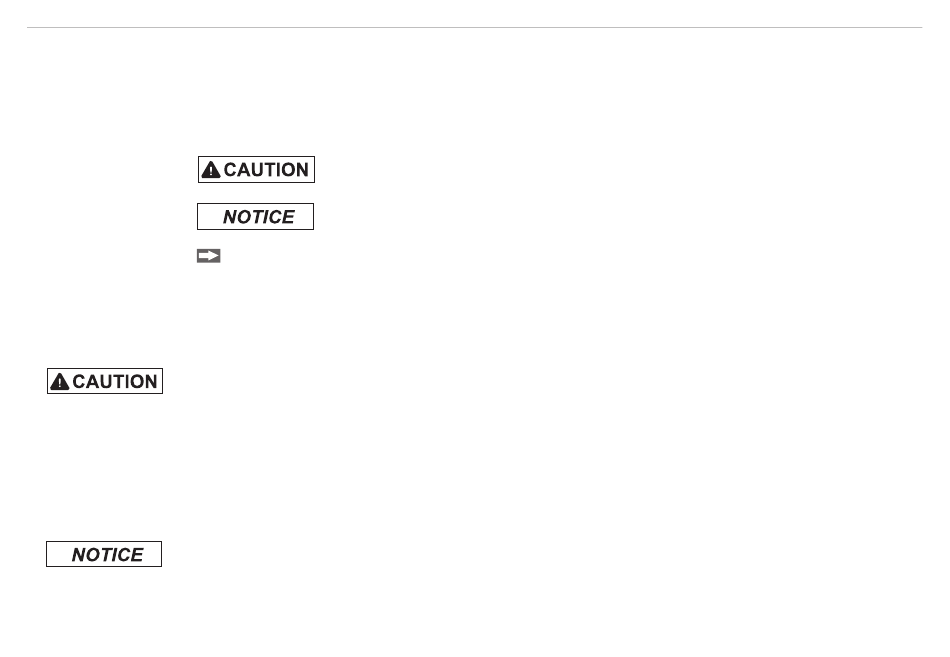Viewport: 950px width, 657px height.
Task: Click the right-pointing arrow icon
Action: (x=208, y=256)
